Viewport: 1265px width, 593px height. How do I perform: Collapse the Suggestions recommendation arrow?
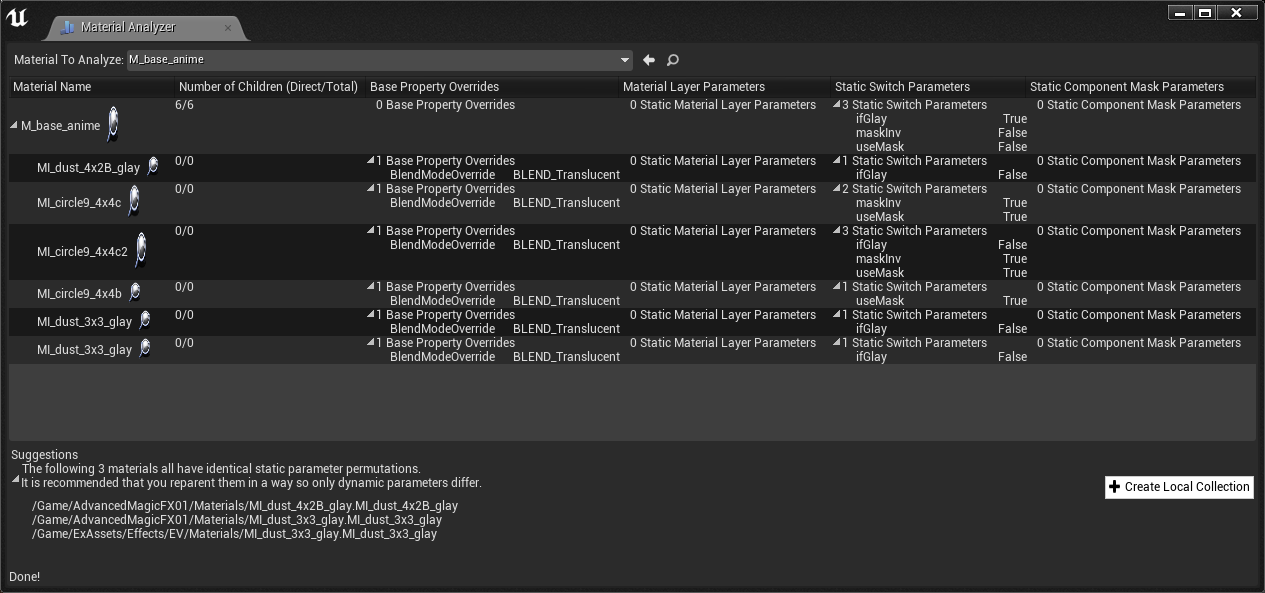15,480
